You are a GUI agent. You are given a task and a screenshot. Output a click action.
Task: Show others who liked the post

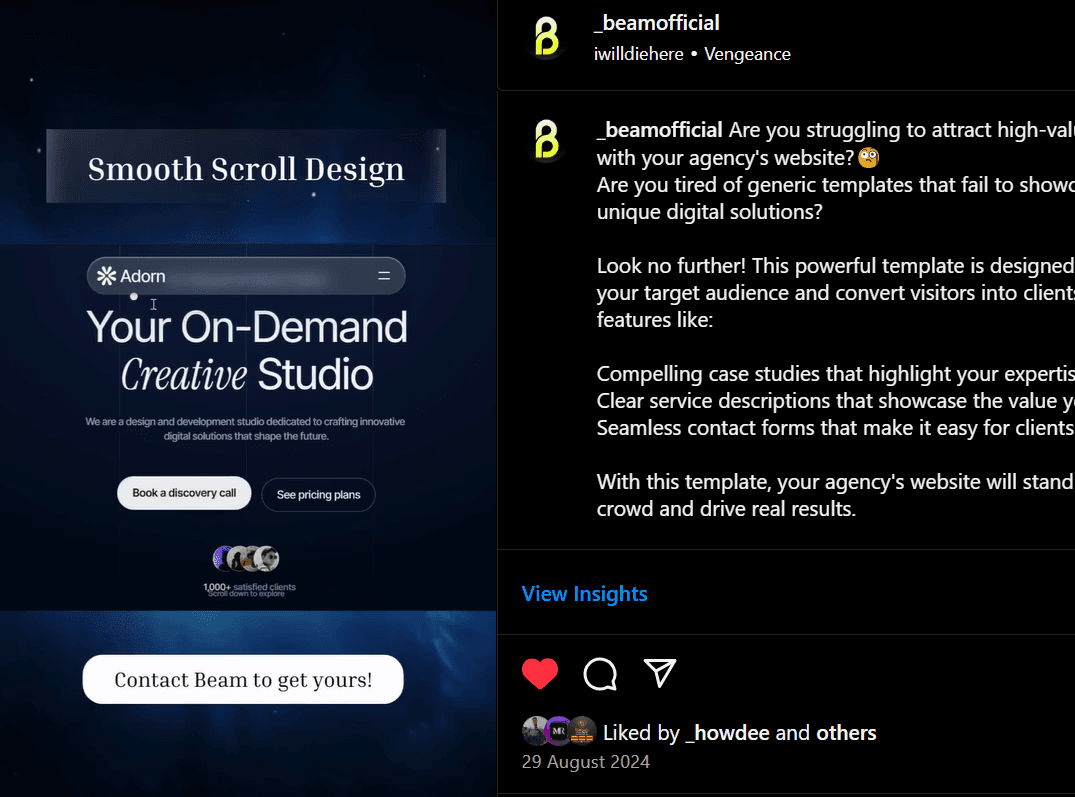coord(846,733)
